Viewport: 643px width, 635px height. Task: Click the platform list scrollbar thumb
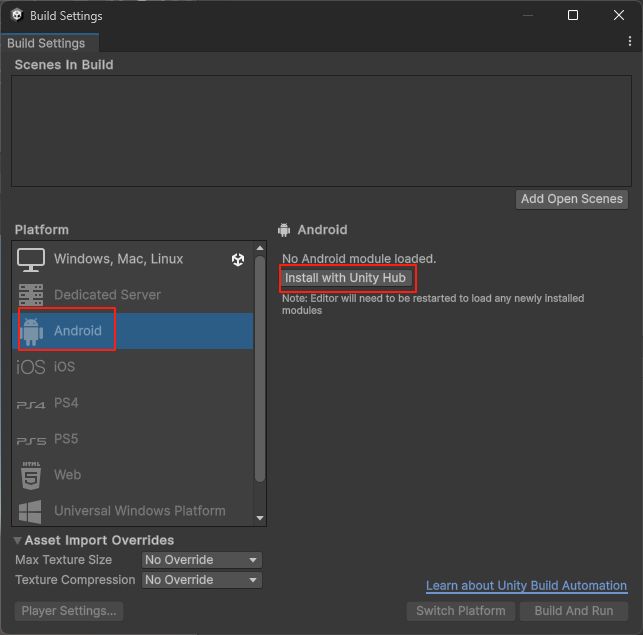coord(260,369)
